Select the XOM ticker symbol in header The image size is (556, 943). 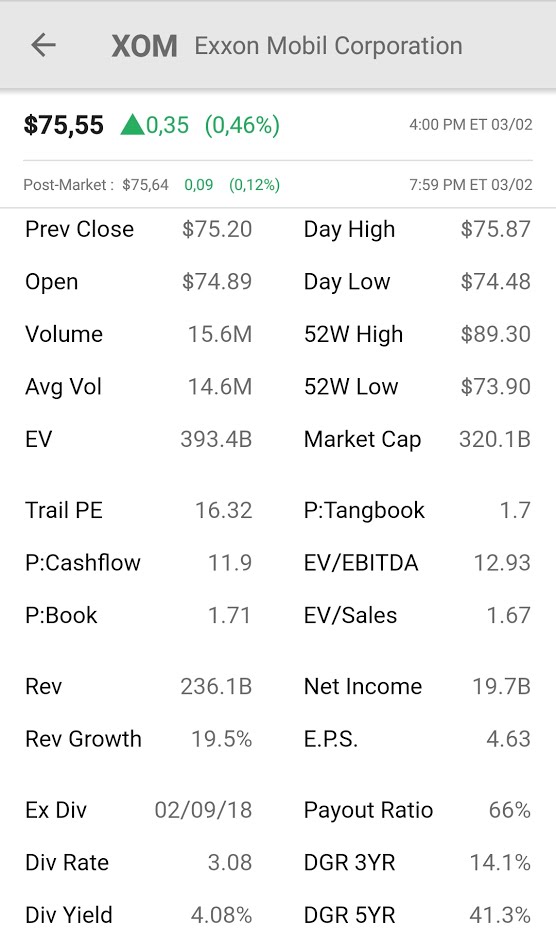(144, 46)
